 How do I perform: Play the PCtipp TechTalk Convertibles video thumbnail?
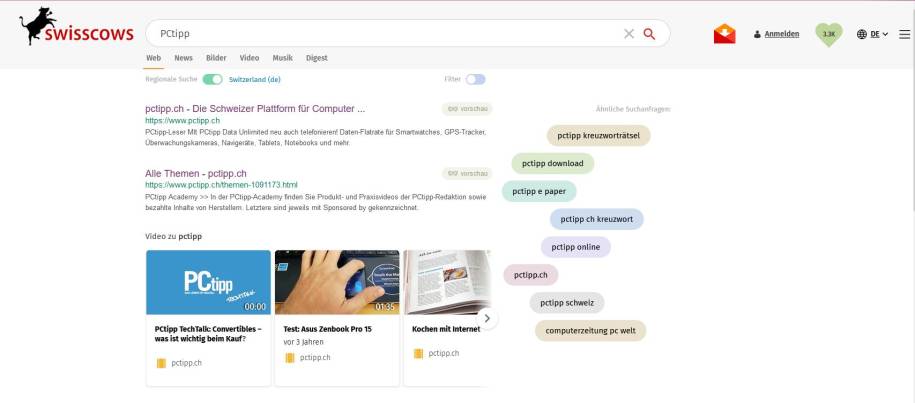coord(208,282)
